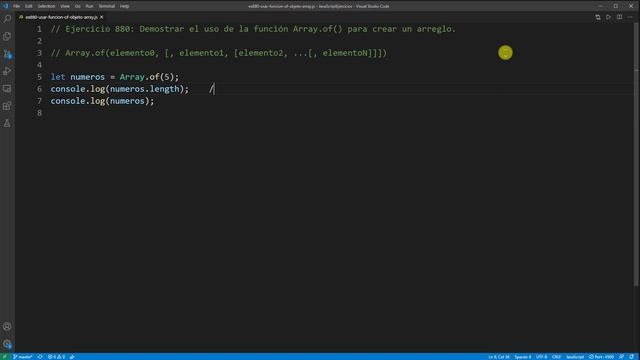This screenshot has height=360, width=640.
Task: Run code with the play icon
Action: pyautogui.click(x=609, y=17)
